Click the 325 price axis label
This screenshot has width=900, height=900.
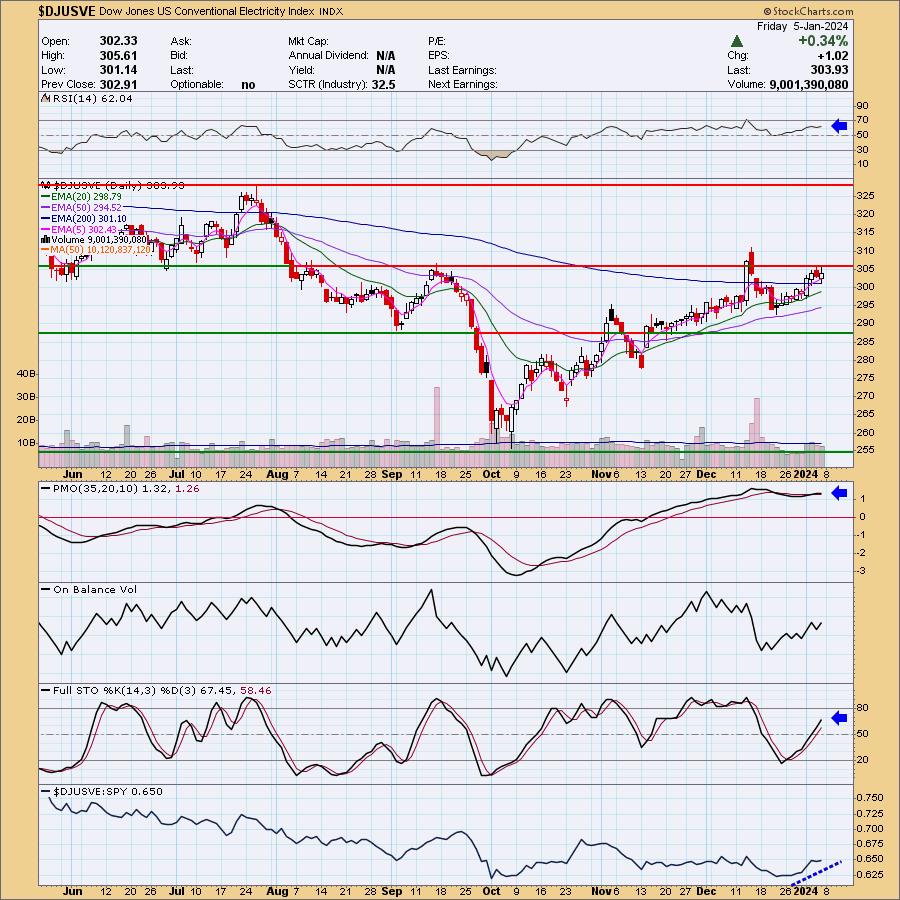pyautogui.click(x=866, y=196)
